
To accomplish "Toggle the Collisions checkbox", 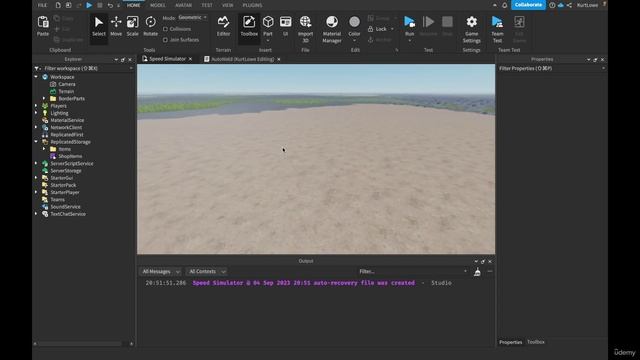I will pos(165,29).
